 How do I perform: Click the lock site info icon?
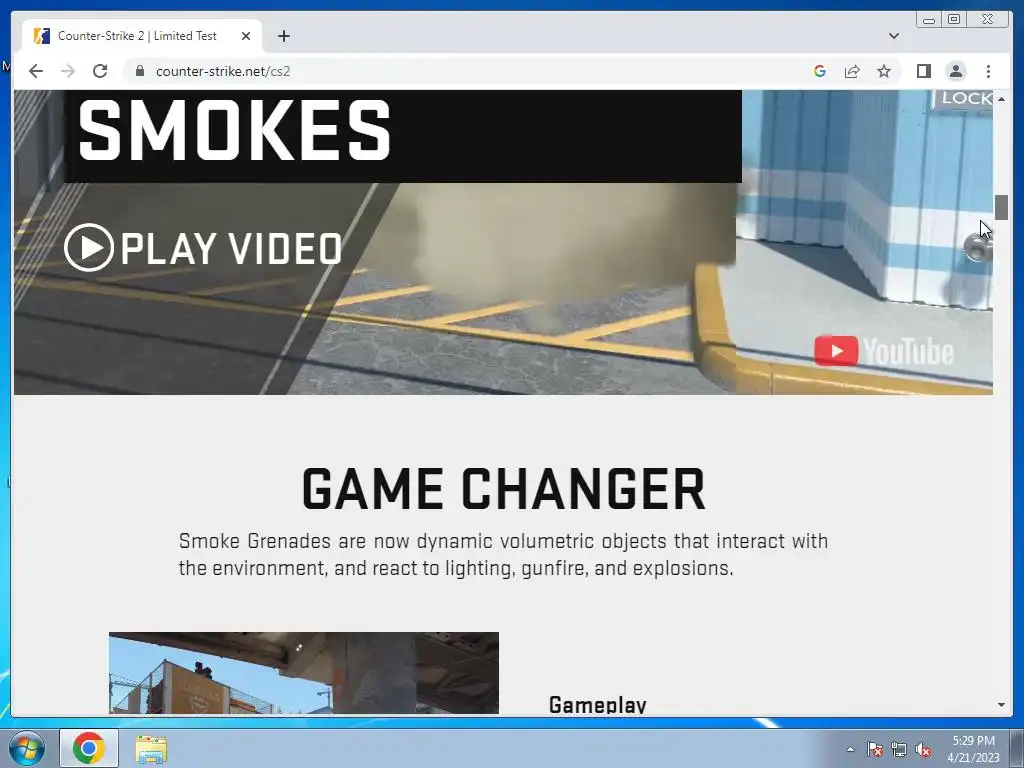pos(139,71)
